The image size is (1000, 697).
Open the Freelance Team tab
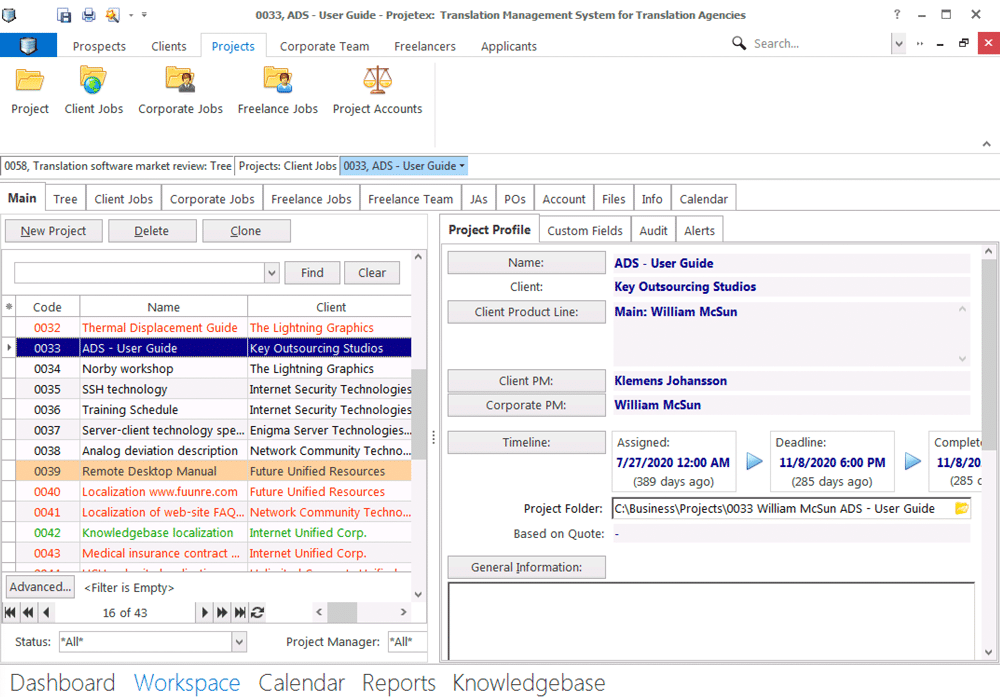click(410, 199)
